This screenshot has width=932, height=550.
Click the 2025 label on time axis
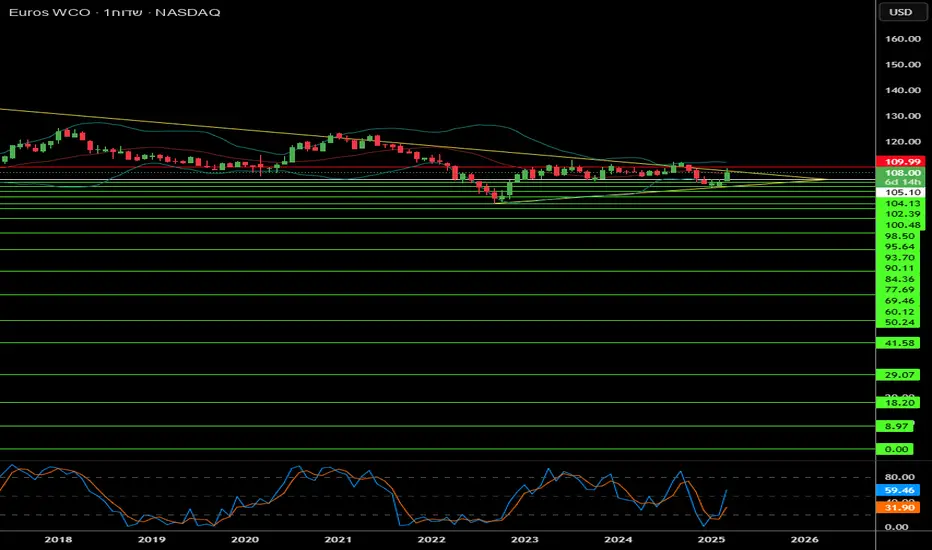pos(711,539)
